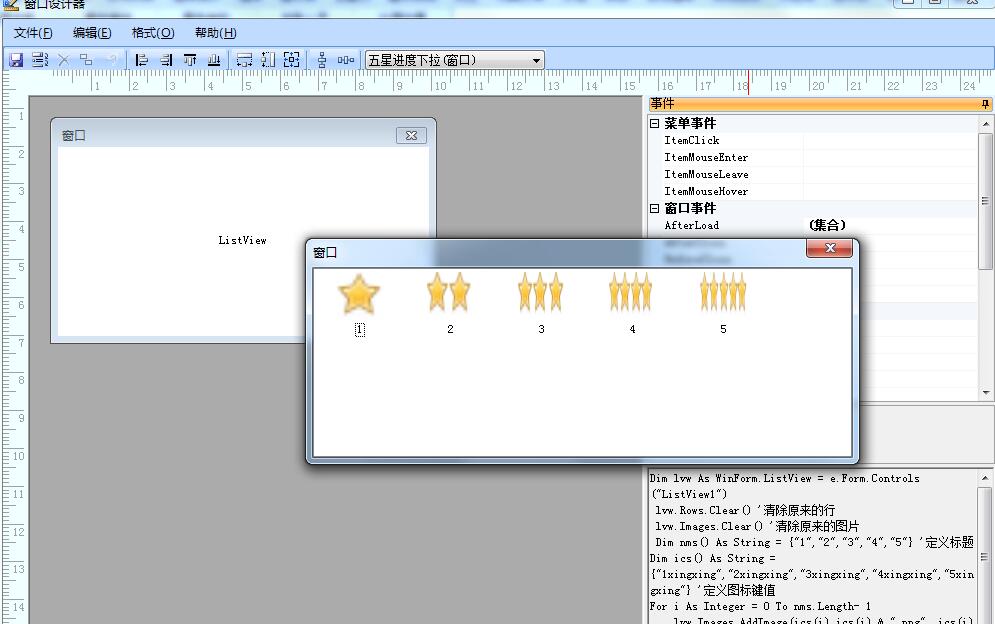
Task: Click the events list scrollbar up arrow
Action: point(985,123)
